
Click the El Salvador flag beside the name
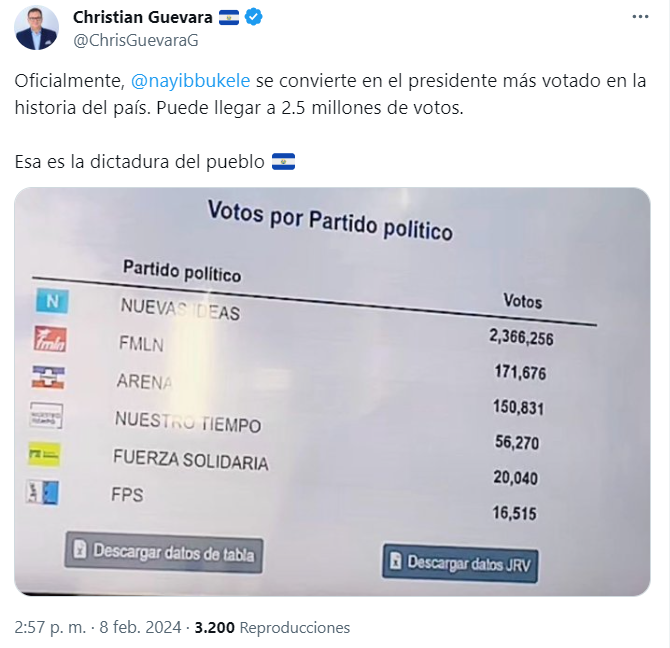pos(229,18)
